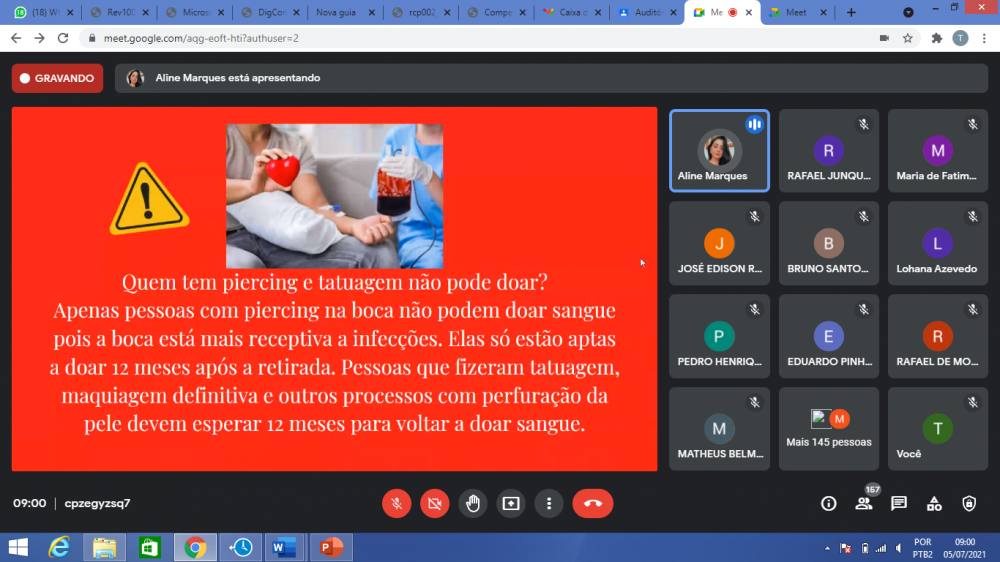The width and height of the screenshot is (1000, 562).
Task: Bookmark this page with the star icon
Action: [908, 38]
